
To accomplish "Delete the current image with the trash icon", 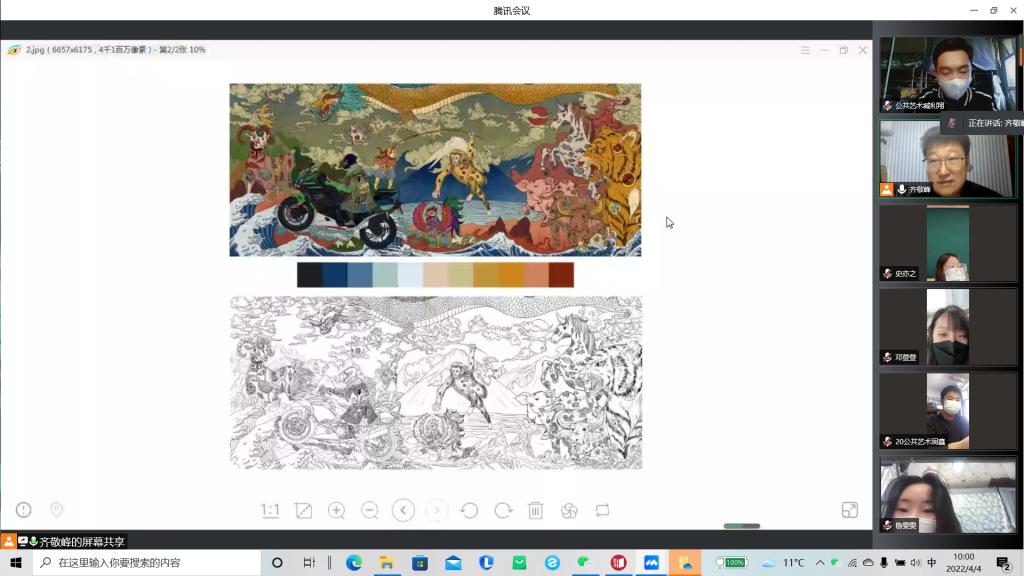I will [536, 511].
